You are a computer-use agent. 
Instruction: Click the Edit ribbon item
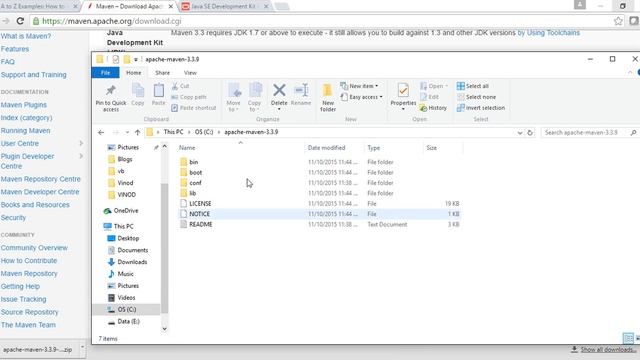429,97
